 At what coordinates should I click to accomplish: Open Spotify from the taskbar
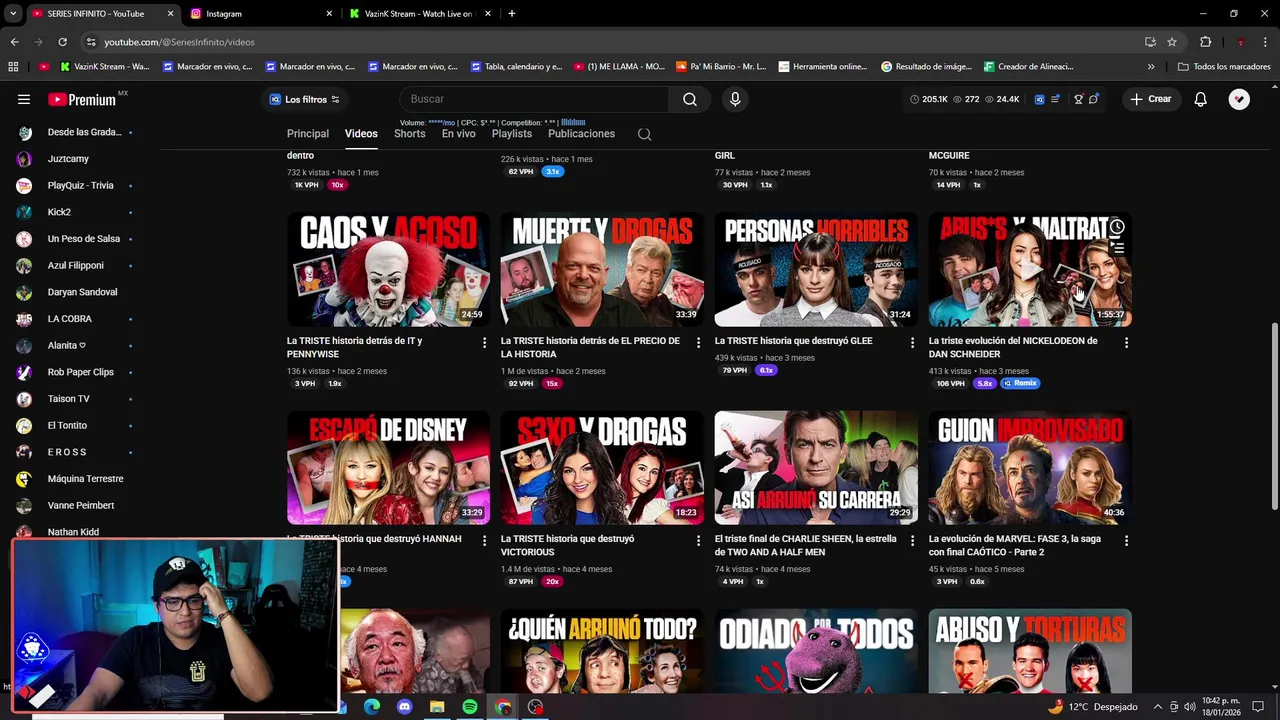470,707
